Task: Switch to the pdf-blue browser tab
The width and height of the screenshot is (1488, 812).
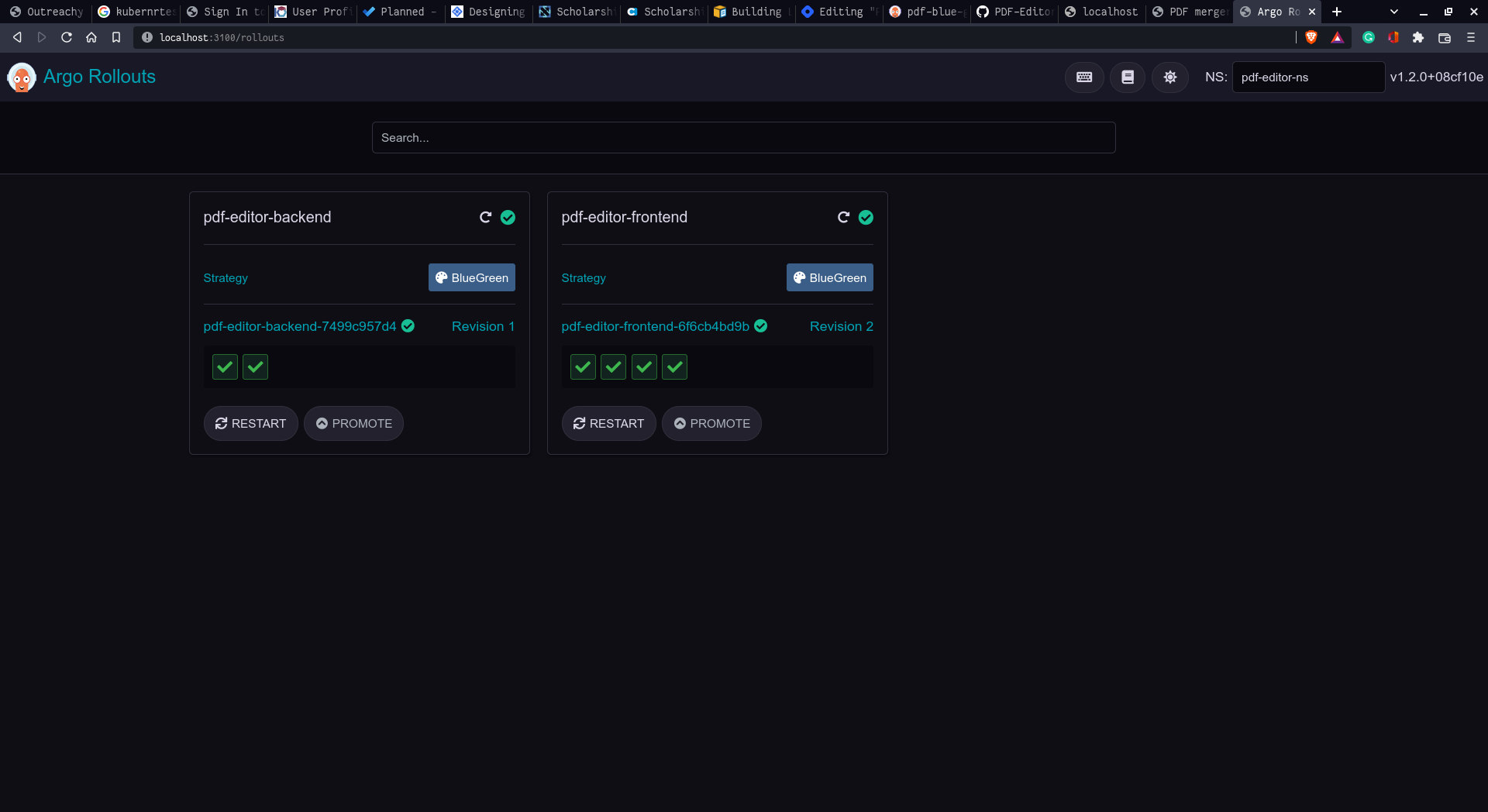Action: pos(927,12)
